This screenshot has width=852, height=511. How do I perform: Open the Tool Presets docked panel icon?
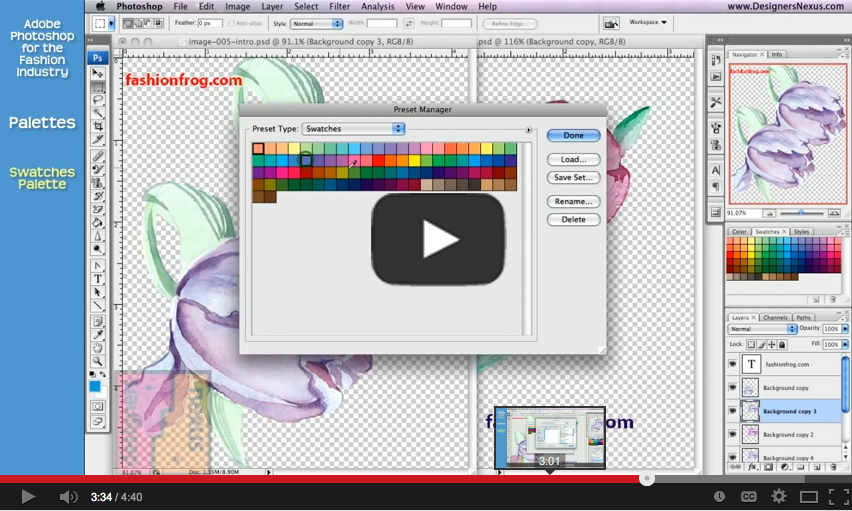click(x=716, y=102)
